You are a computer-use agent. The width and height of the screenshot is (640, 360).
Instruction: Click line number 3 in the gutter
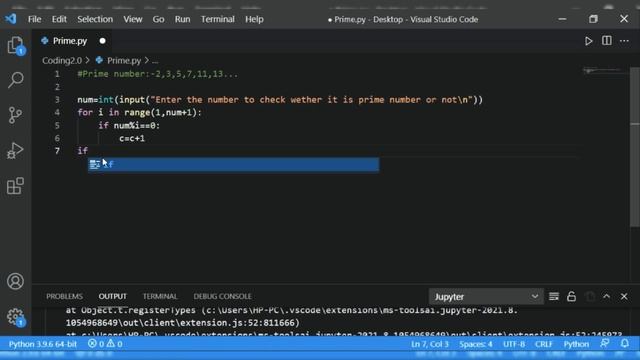(x=57, y=100)
